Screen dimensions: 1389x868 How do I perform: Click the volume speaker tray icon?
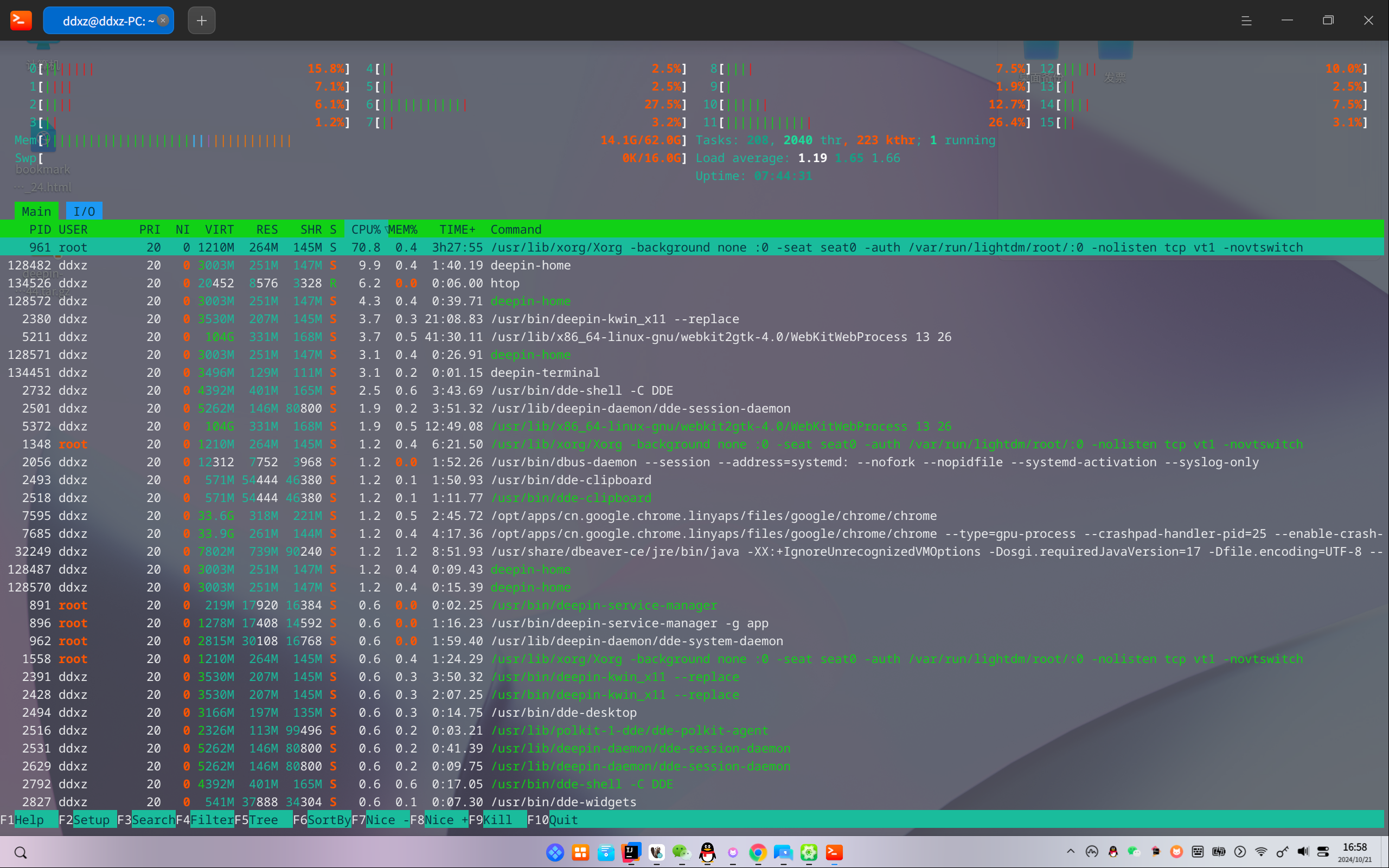[x=1303, y=851]
